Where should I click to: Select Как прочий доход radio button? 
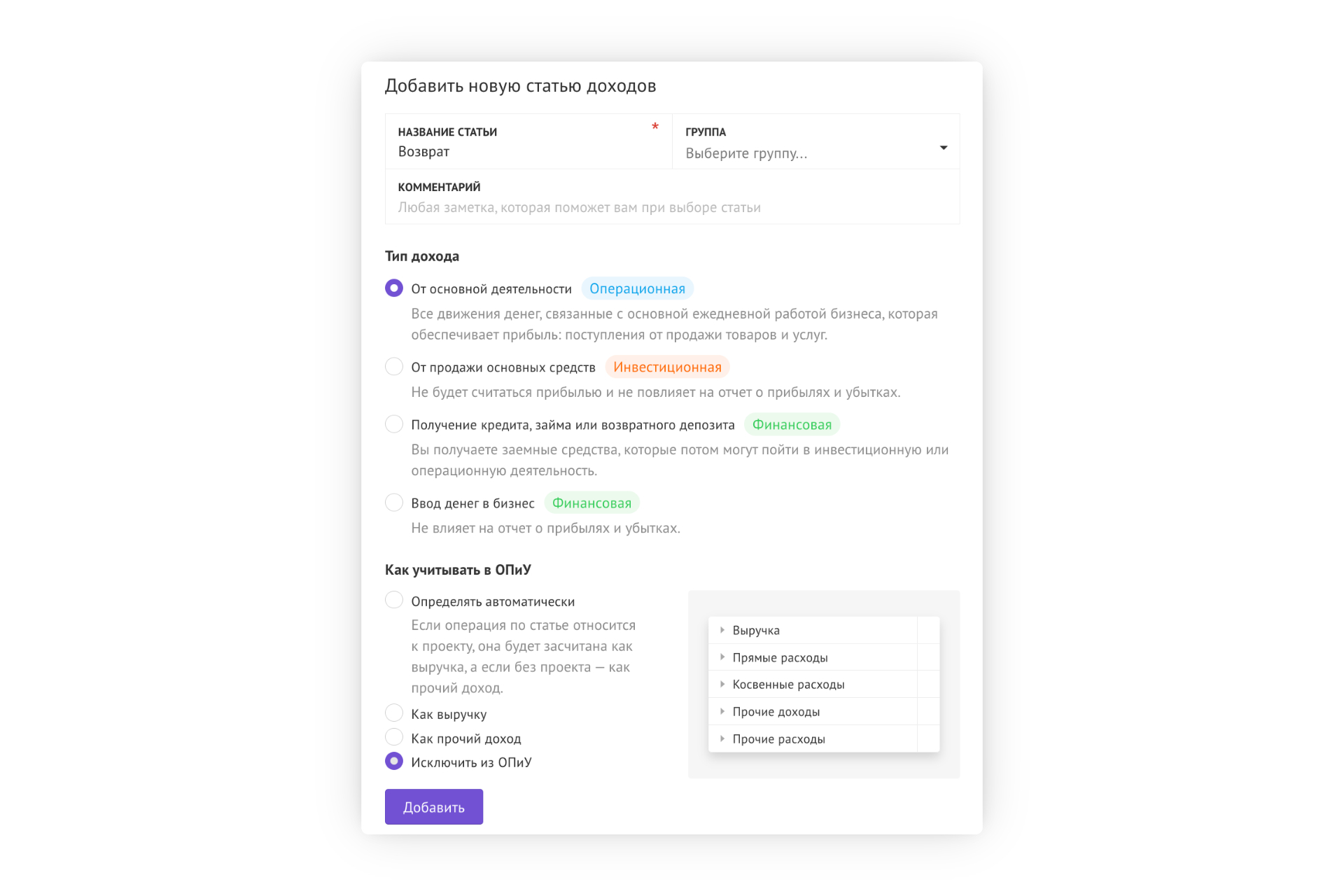[x=394, y=737]
